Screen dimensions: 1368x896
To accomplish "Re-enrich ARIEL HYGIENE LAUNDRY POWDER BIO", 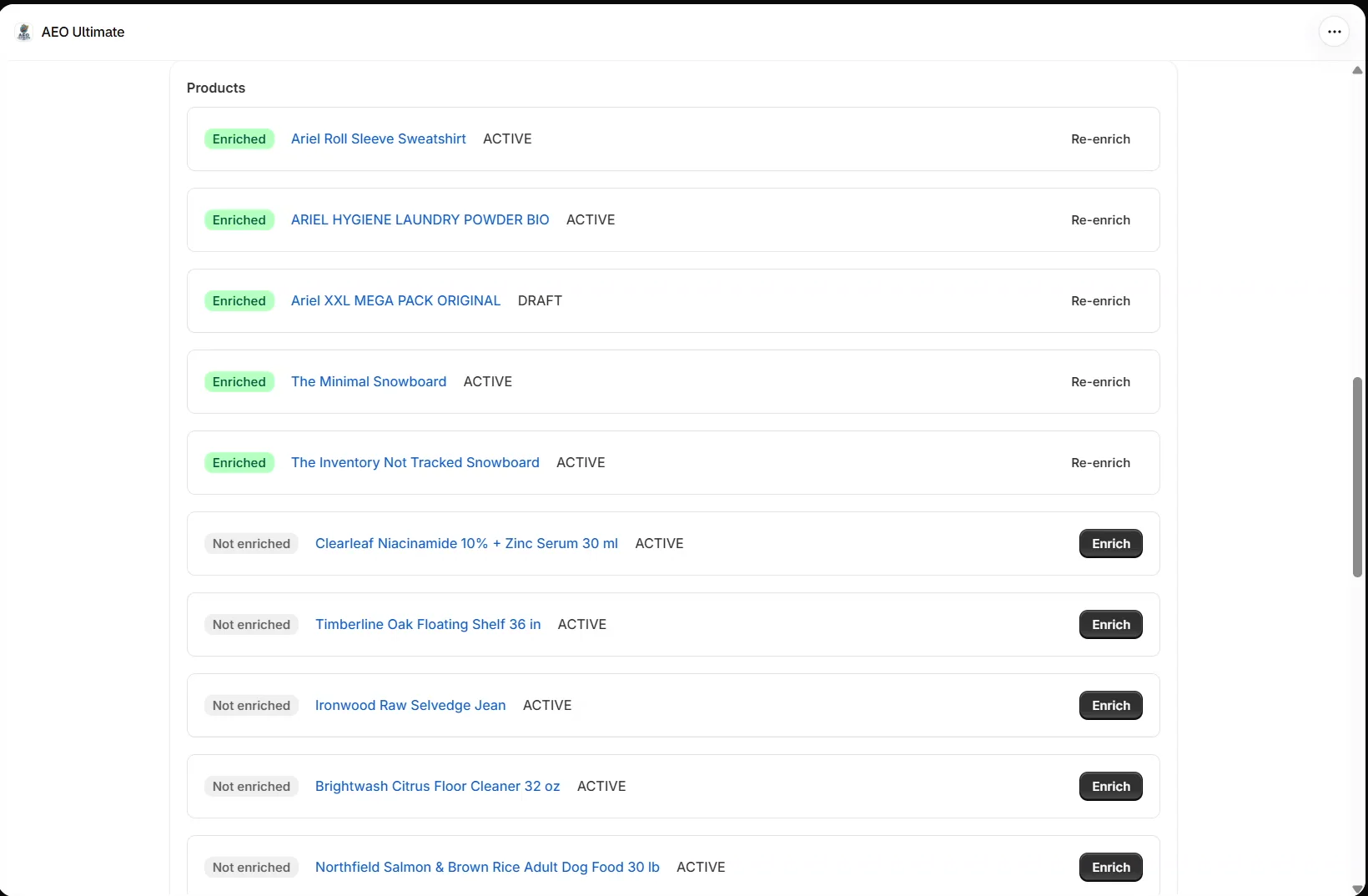I will click(1100, 220).
